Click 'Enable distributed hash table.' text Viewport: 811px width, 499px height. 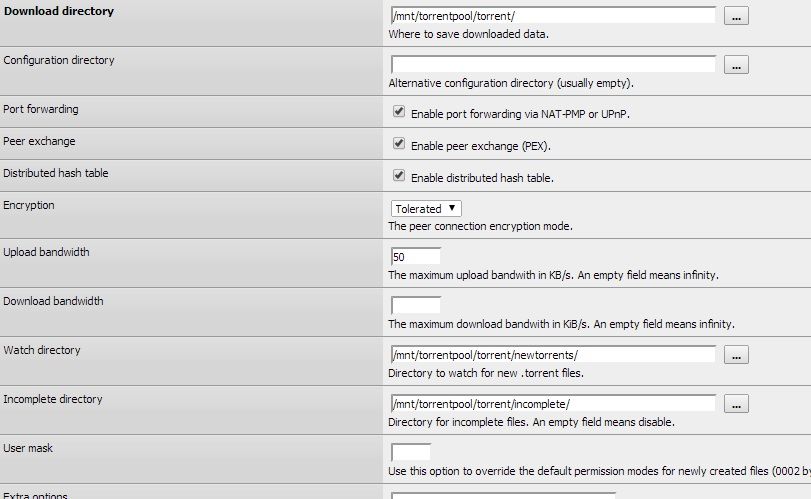[x=483, y=178]
